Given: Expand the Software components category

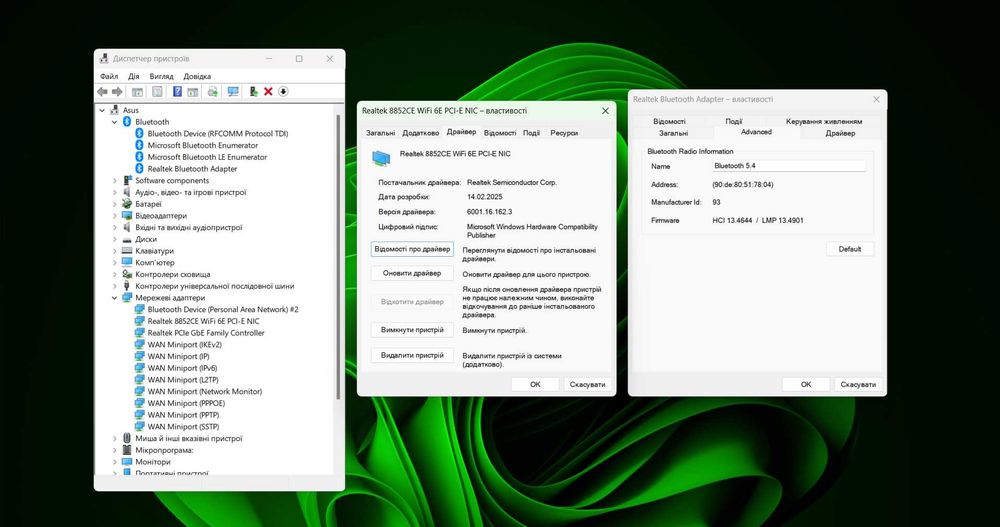Looking at the screenshot, I should pyautogui.click(x=114, y=181).
